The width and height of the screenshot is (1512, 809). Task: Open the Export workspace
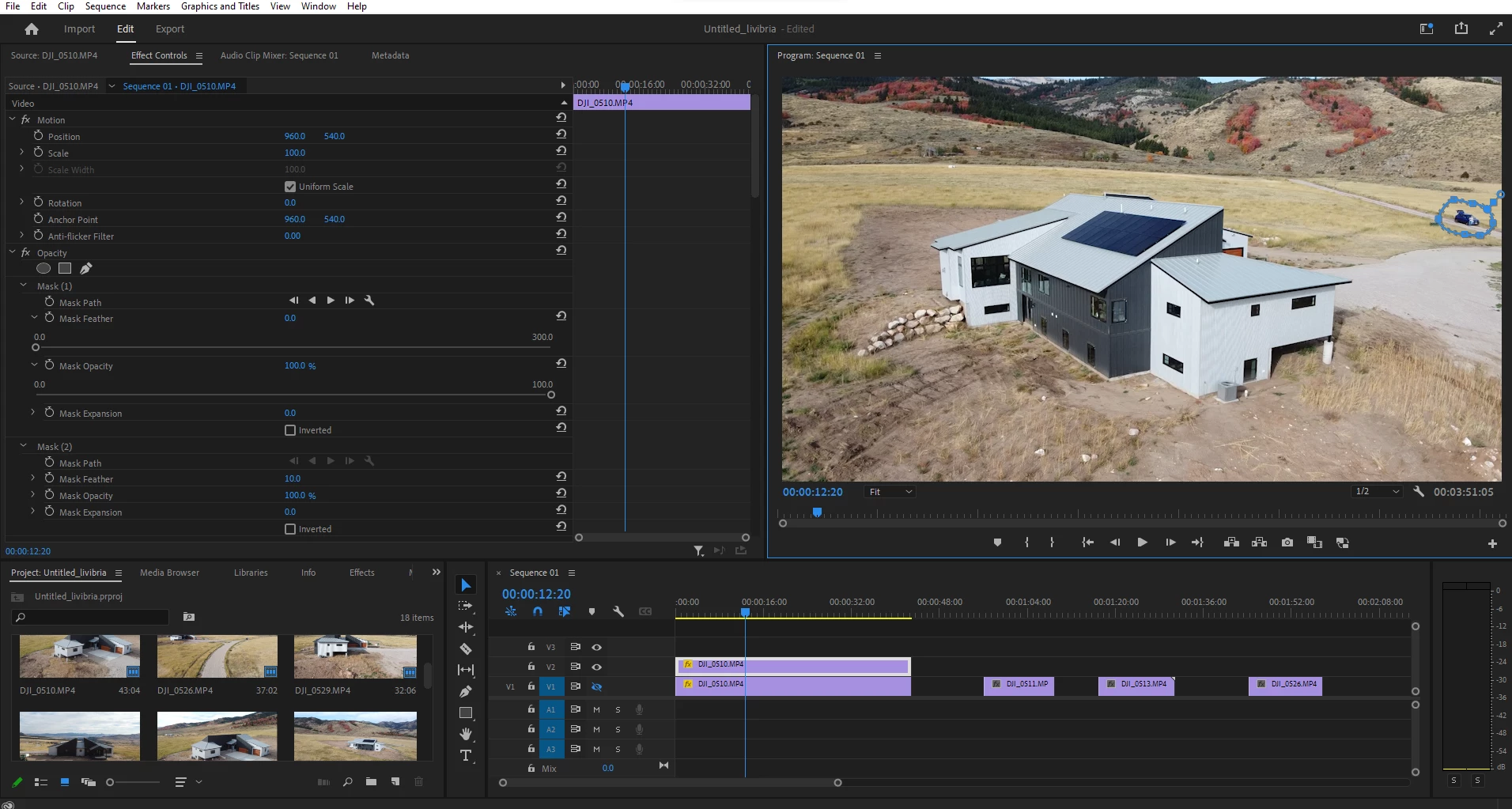[169, 29]
